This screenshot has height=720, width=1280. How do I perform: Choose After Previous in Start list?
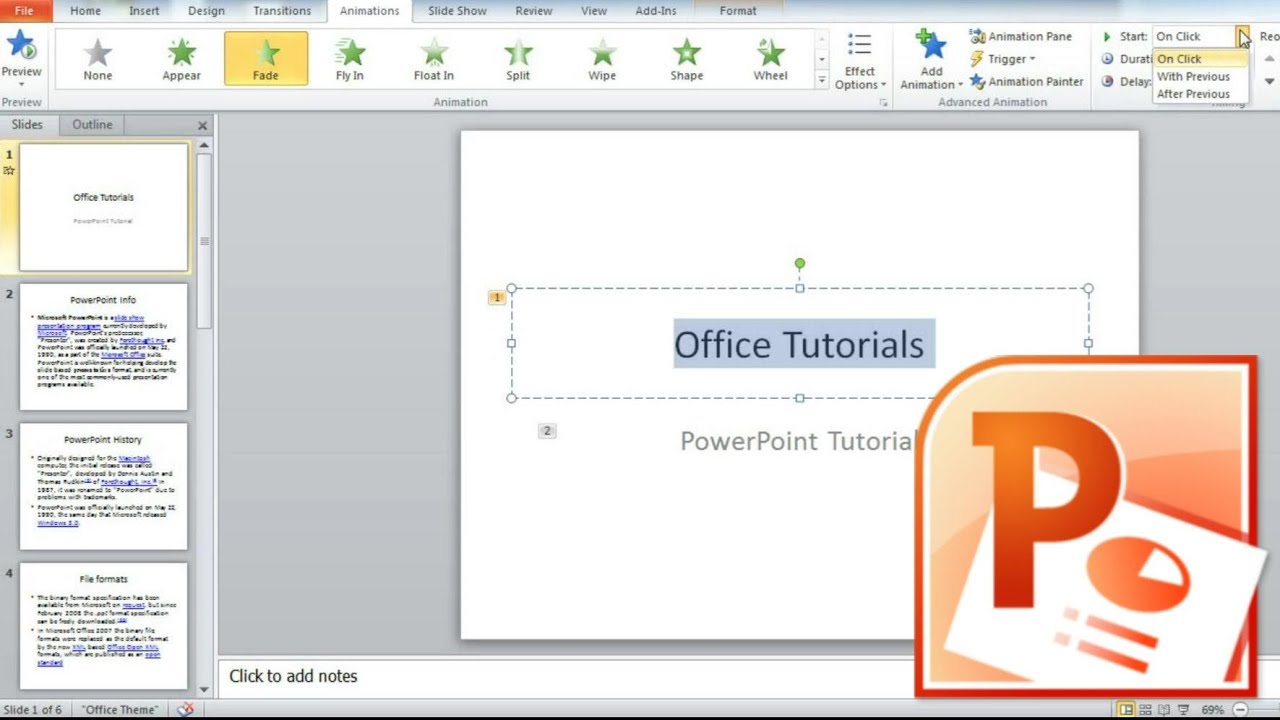(1200, 94)
